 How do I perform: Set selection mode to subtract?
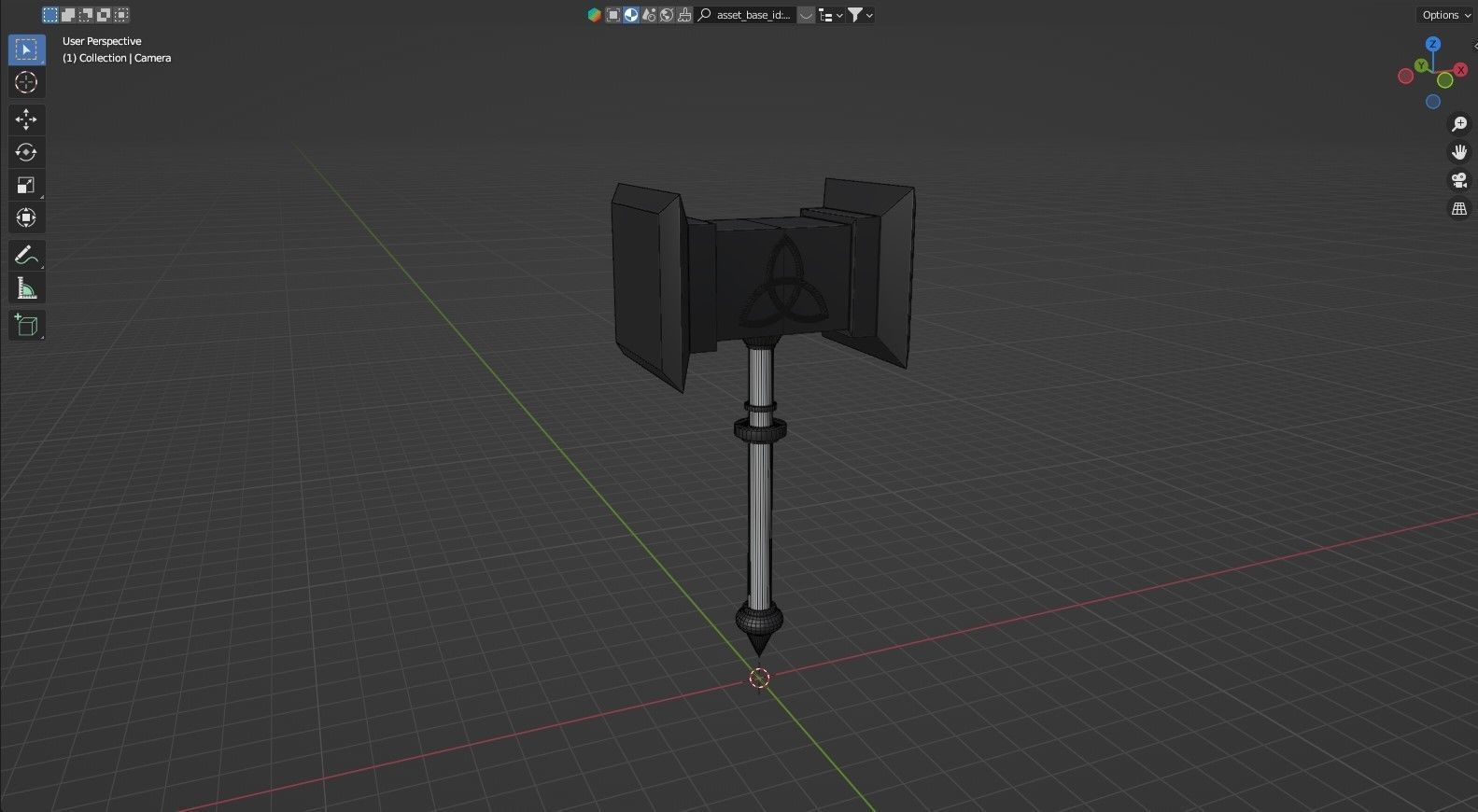pyautogui.click(x=86, y=15)
